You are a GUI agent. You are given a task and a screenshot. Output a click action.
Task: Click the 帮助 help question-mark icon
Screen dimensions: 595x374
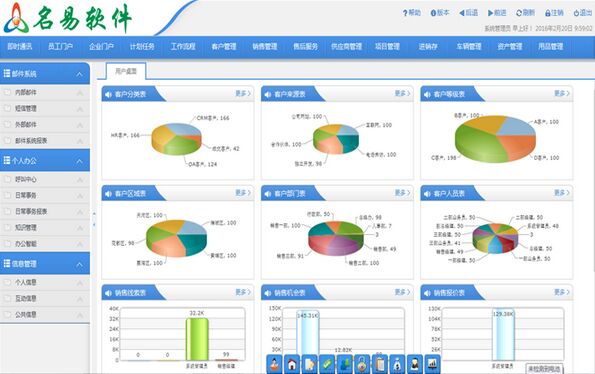tap(405, 13)
